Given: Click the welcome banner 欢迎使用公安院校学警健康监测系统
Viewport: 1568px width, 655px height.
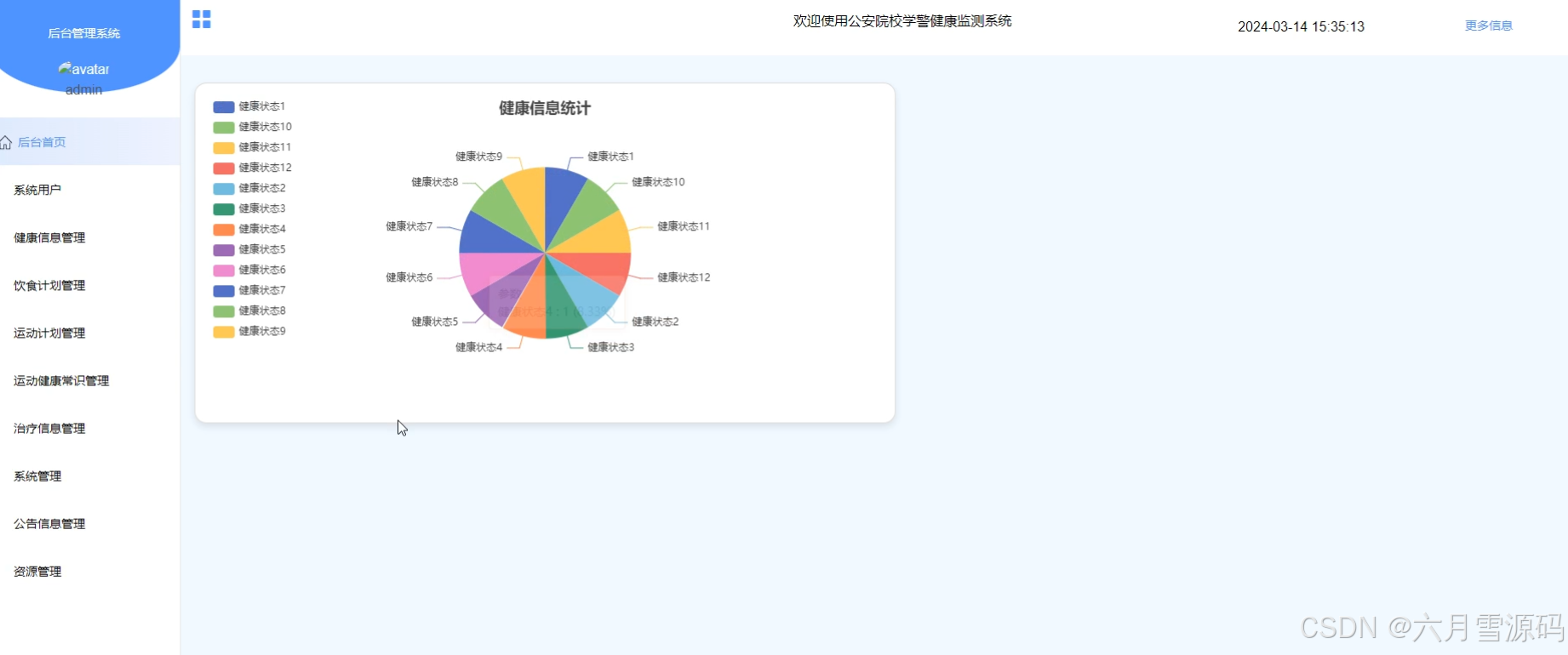Looking at the screenshot, I should (902, 20).
